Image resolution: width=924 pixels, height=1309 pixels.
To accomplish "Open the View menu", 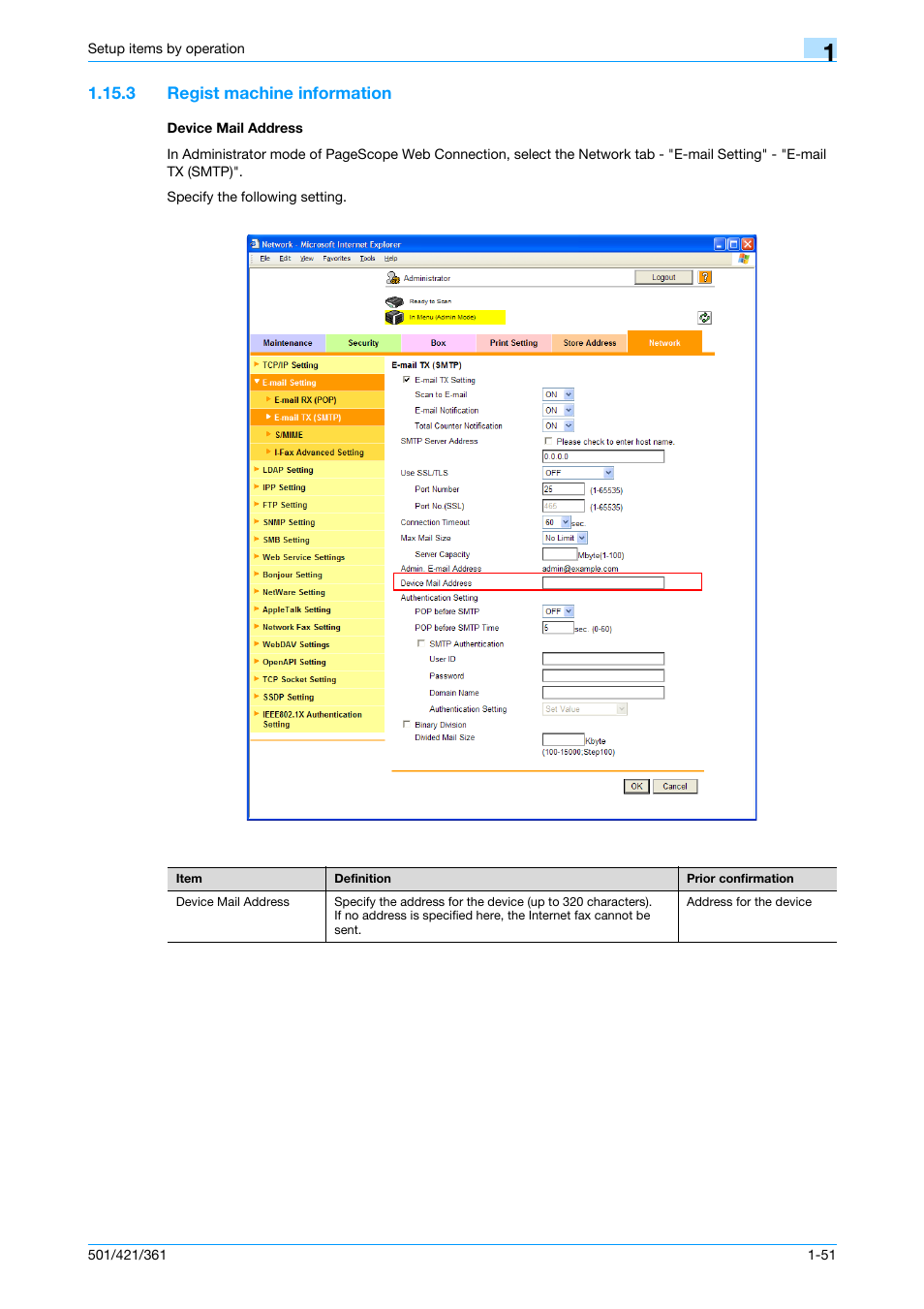I will 307,259.
